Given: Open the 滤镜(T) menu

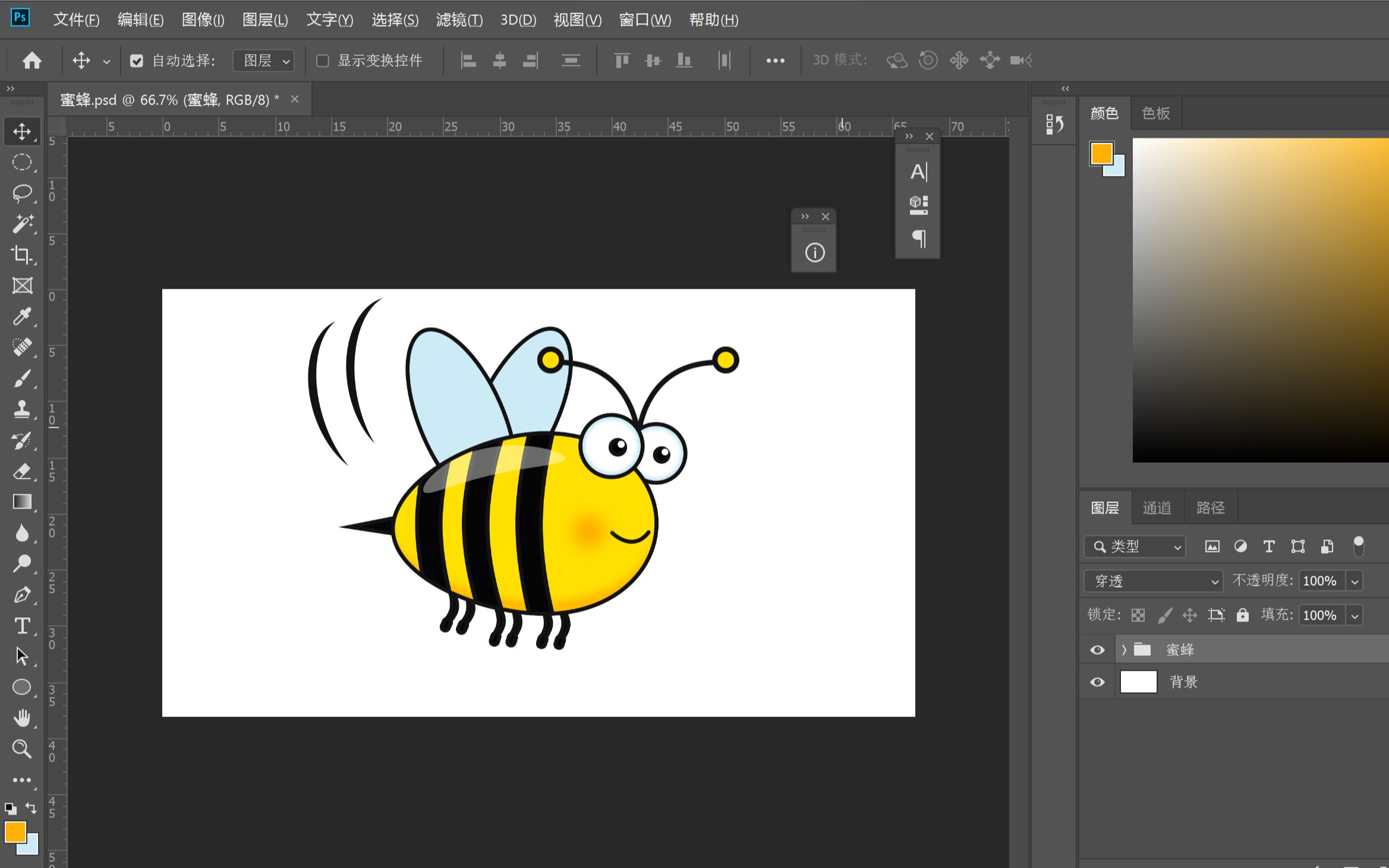Looking at the screenshot, I should tap(459, 20).
